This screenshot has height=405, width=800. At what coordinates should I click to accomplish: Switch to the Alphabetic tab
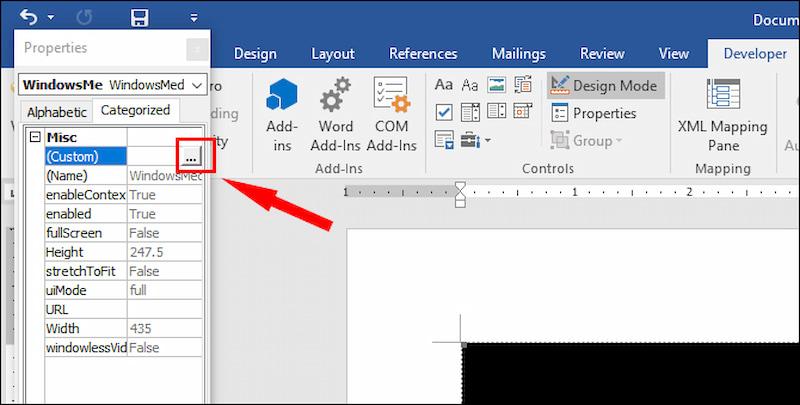(x=57, y=112)
